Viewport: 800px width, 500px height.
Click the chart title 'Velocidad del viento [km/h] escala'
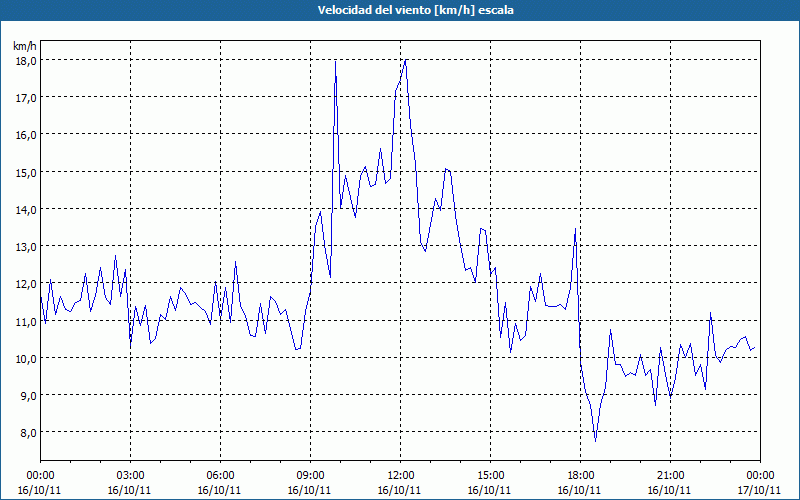coord(415,10)
